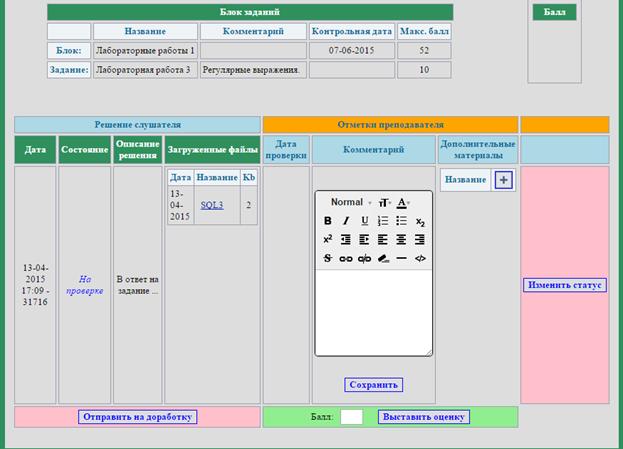623x449 pixels.
Task: Open the font color dropdown
Action: 404,202
